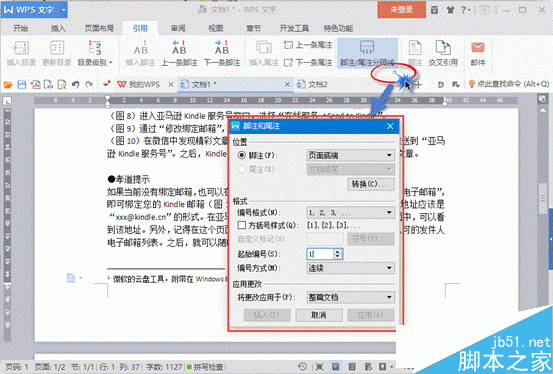Viewport: 553px width, 374px height.
Task: Click the 转换(C)... button
Action: point(371,184)
